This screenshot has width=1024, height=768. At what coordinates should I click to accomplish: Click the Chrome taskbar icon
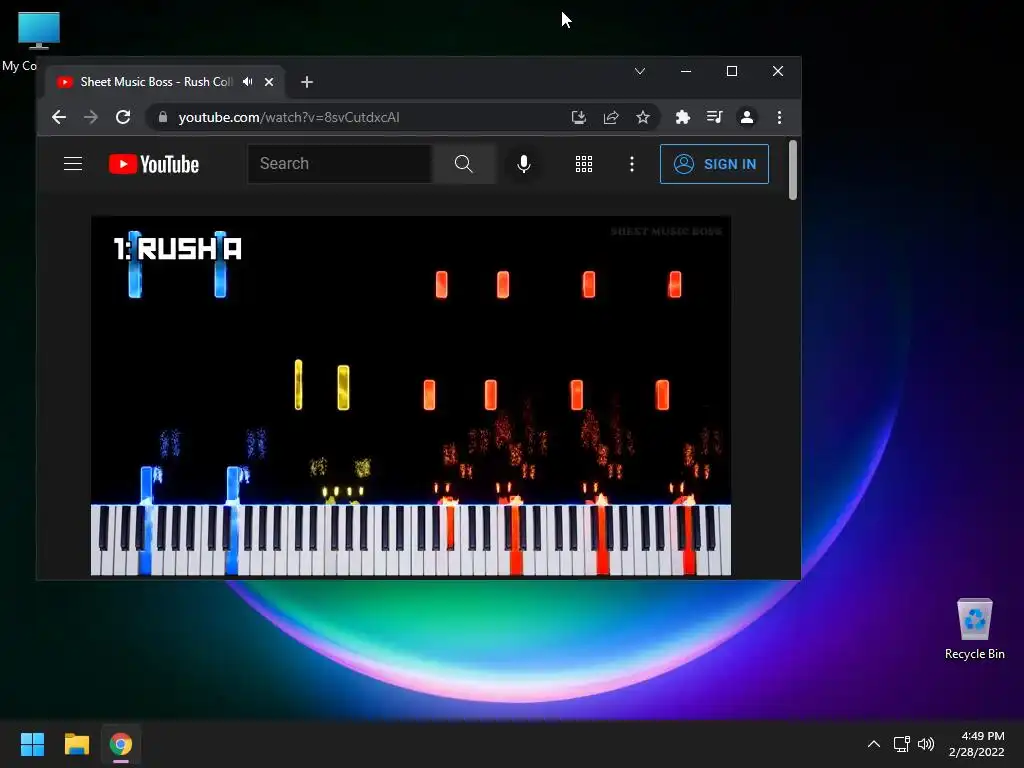(121, 744)
